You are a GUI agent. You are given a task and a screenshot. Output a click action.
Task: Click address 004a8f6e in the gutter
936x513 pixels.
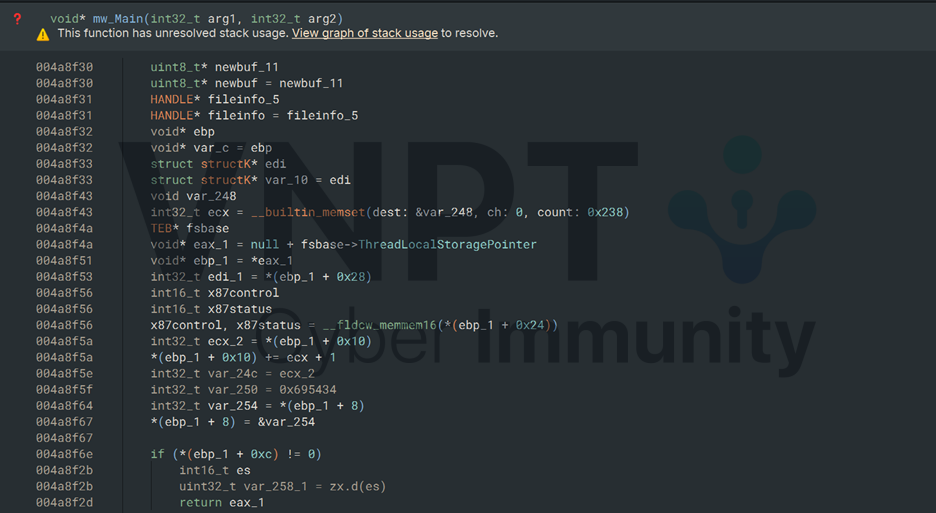[x=64, y=454]
